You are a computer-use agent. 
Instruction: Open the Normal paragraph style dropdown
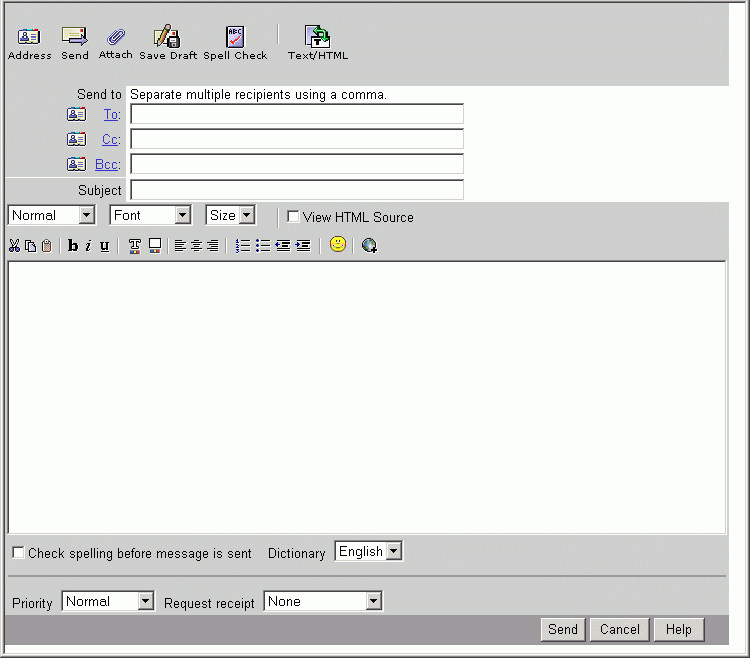52,215
